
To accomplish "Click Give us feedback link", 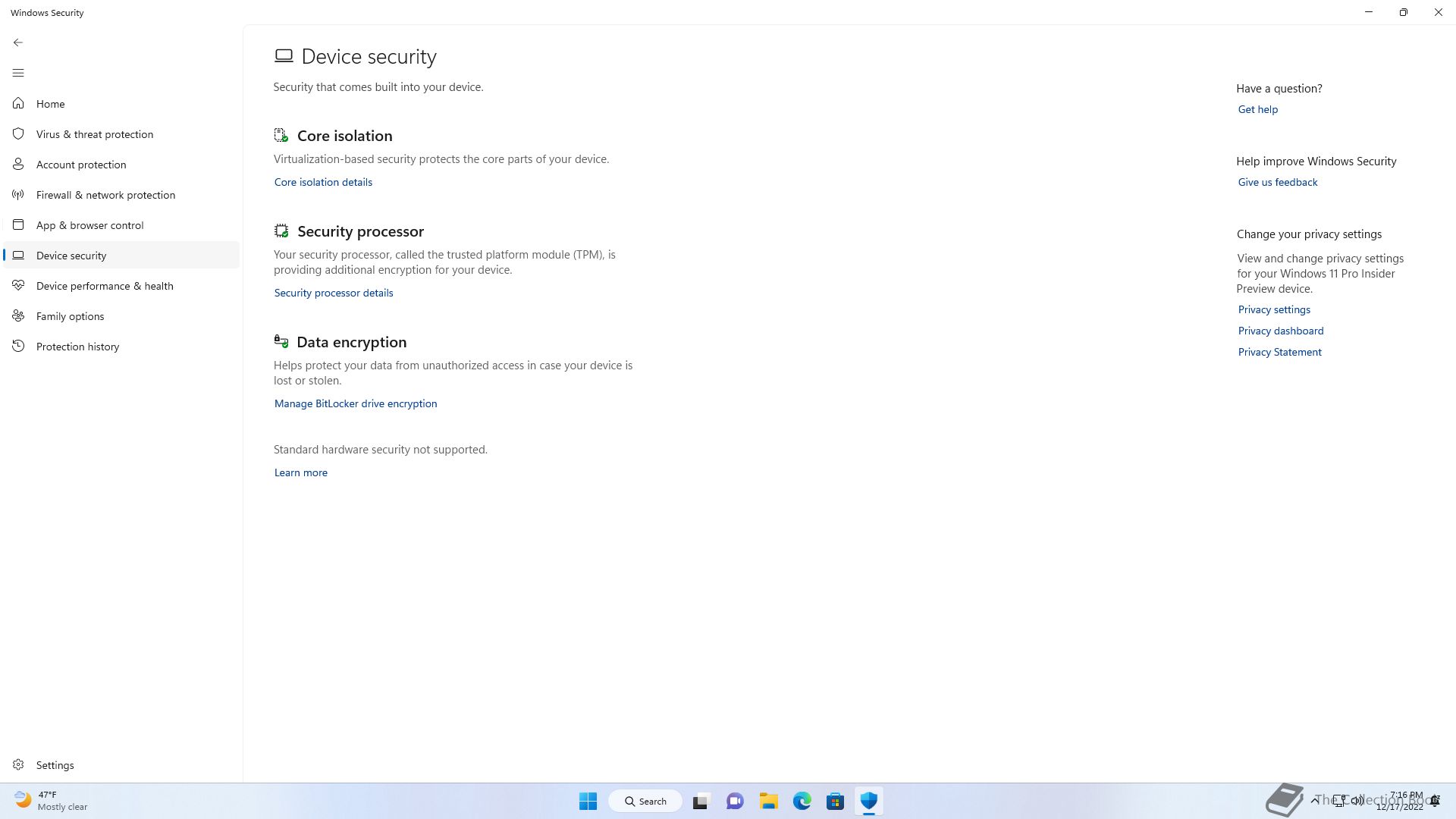I will tap(1278, 182).
